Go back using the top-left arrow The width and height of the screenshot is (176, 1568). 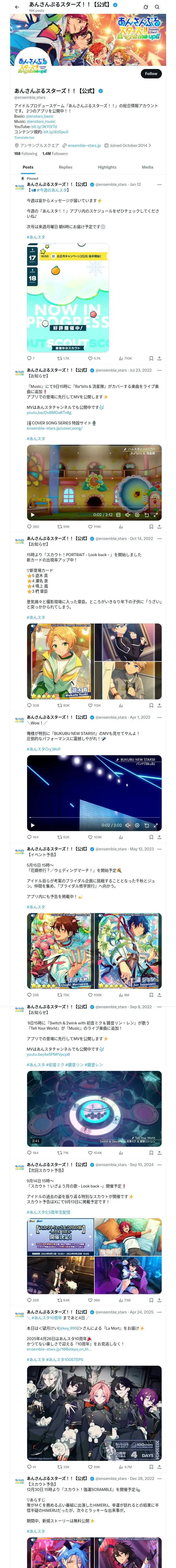17,7
